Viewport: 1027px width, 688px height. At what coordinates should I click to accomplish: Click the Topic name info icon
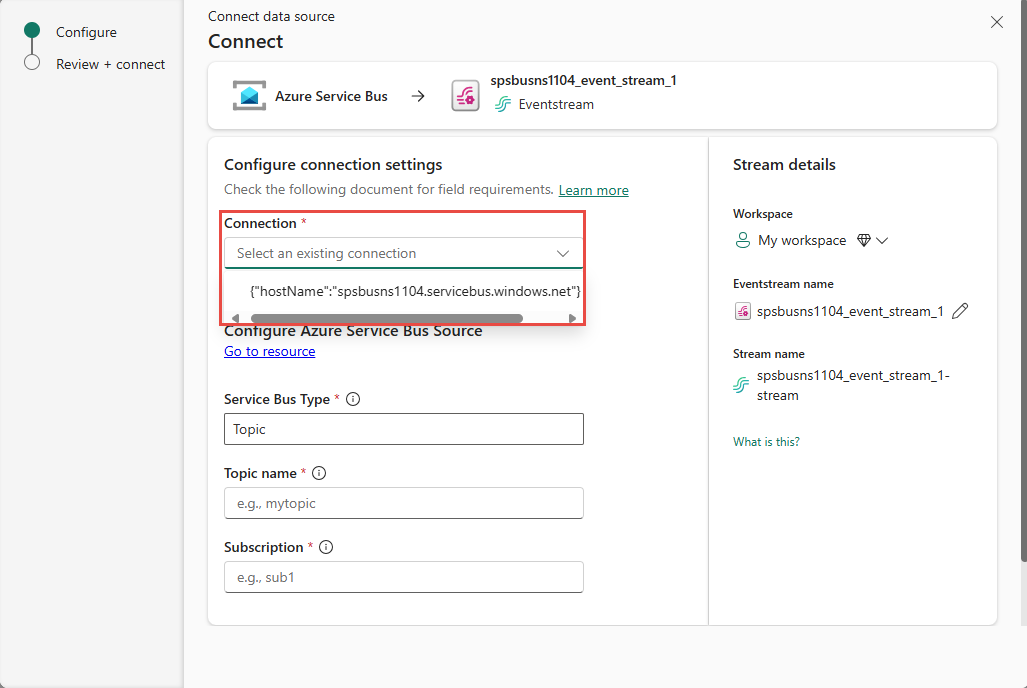(x=319, y=473)
